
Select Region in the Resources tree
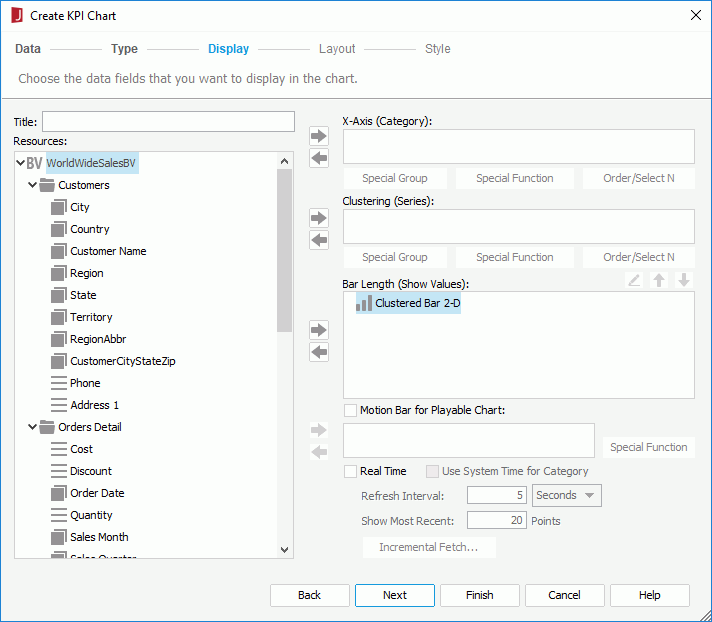87,273
